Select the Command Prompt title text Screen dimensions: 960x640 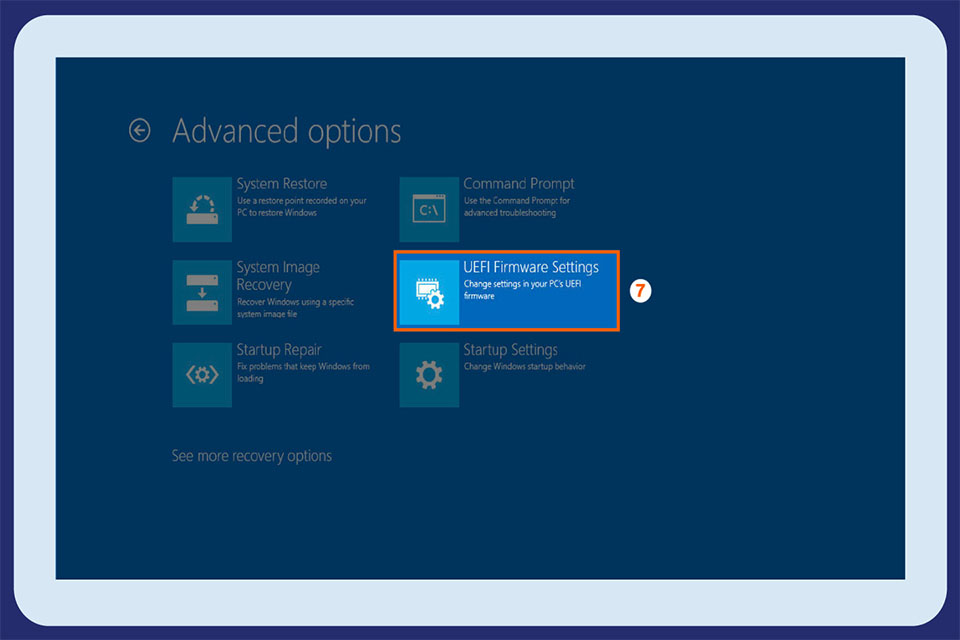click(519, 184)
